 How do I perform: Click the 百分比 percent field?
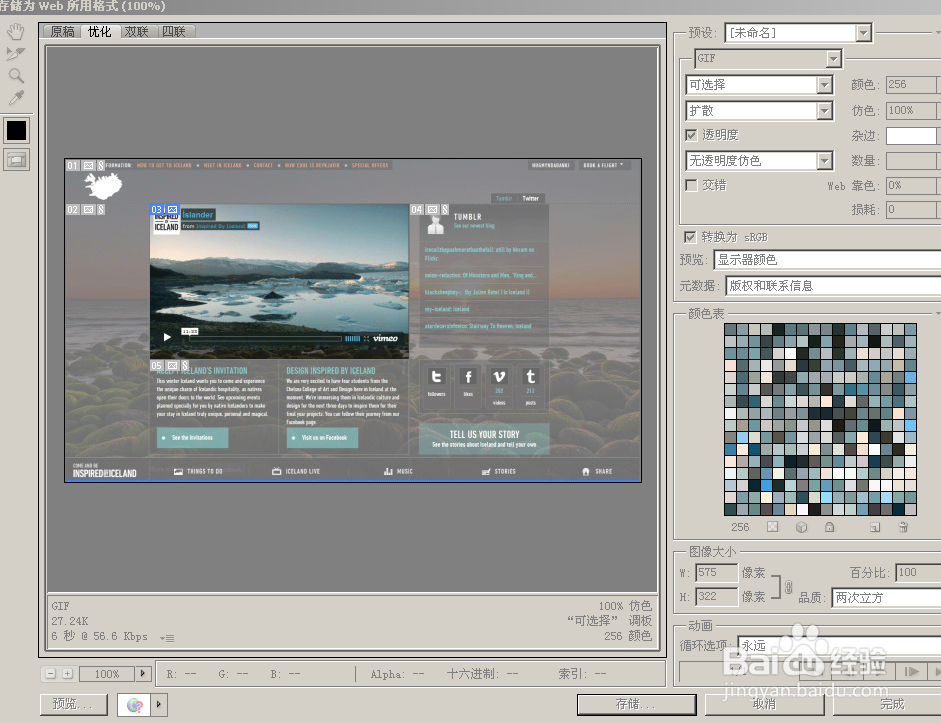click(918, 572)
